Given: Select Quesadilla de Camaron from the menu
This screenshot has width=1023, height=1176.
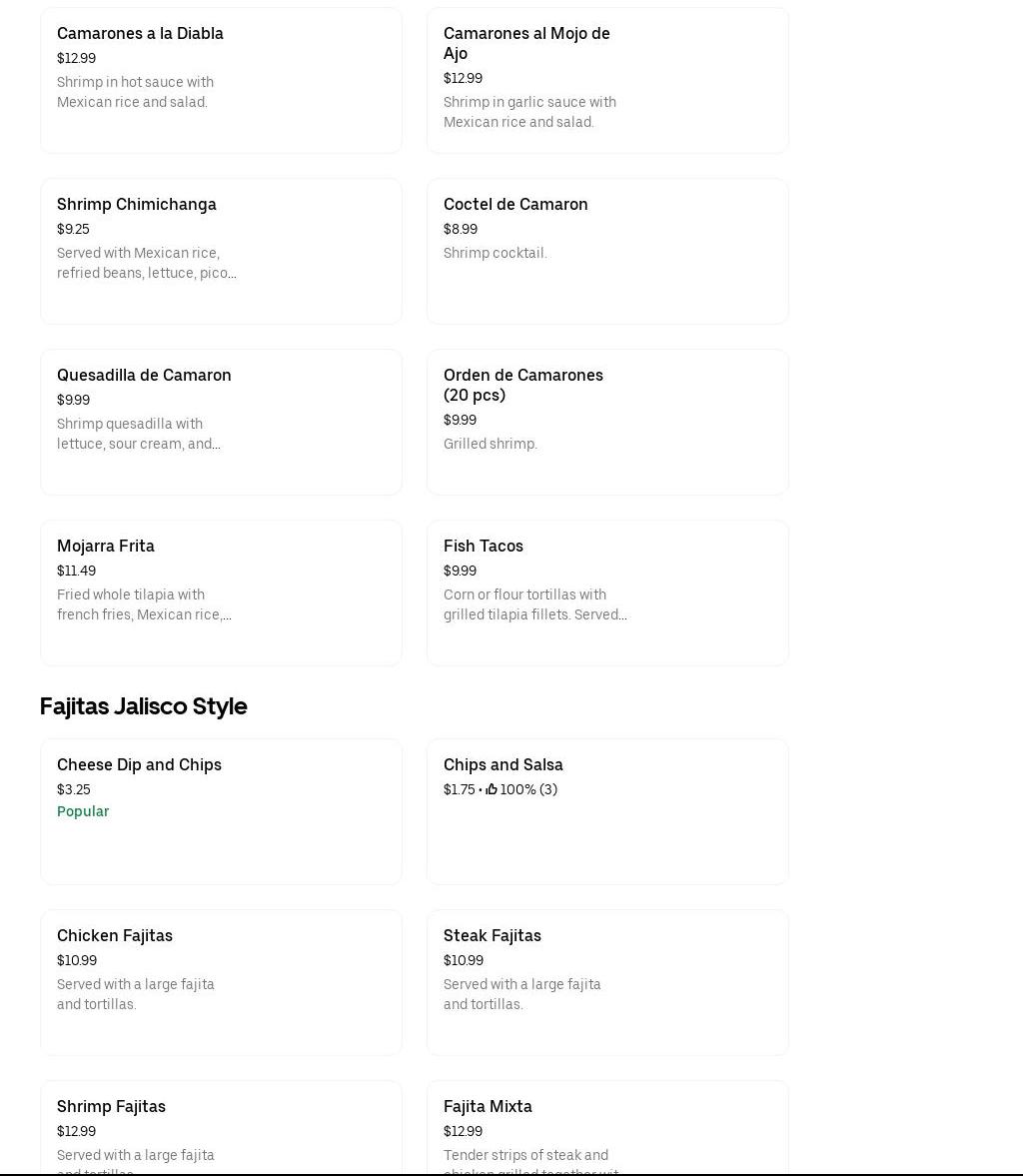Looking at the screenshot, I should point(221,422).
